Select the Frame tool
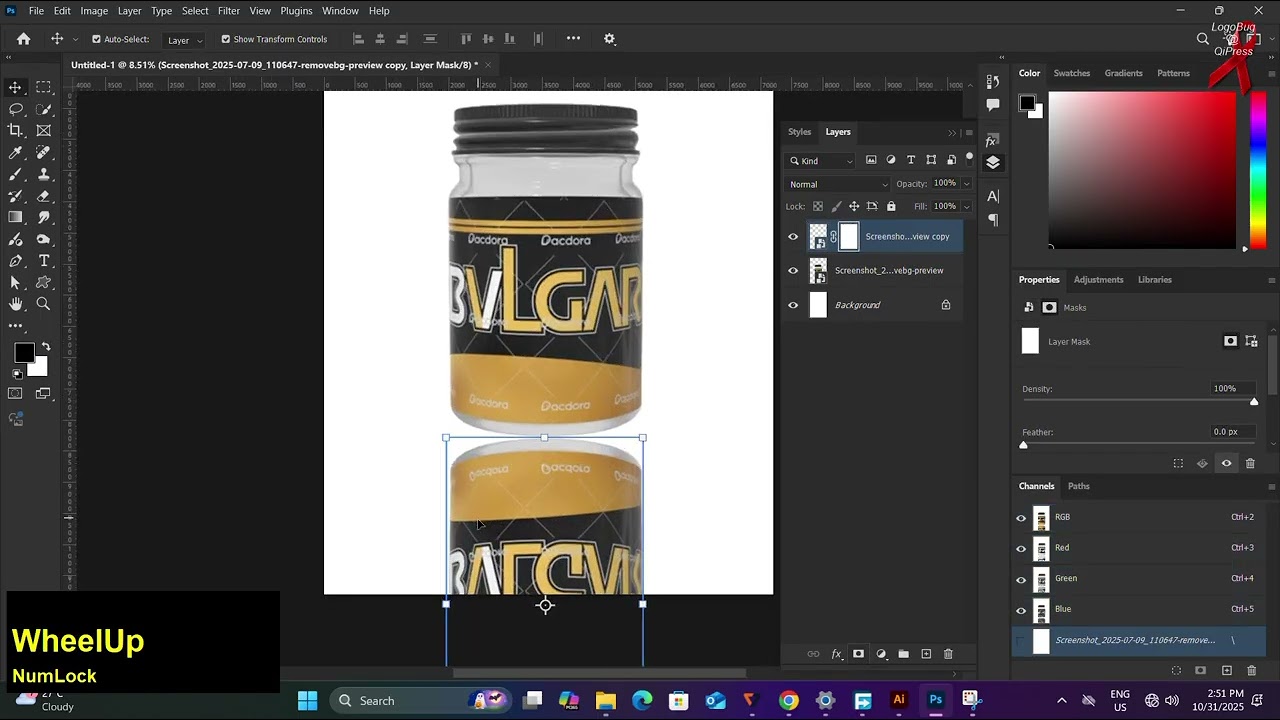 (x=44, y=131)
